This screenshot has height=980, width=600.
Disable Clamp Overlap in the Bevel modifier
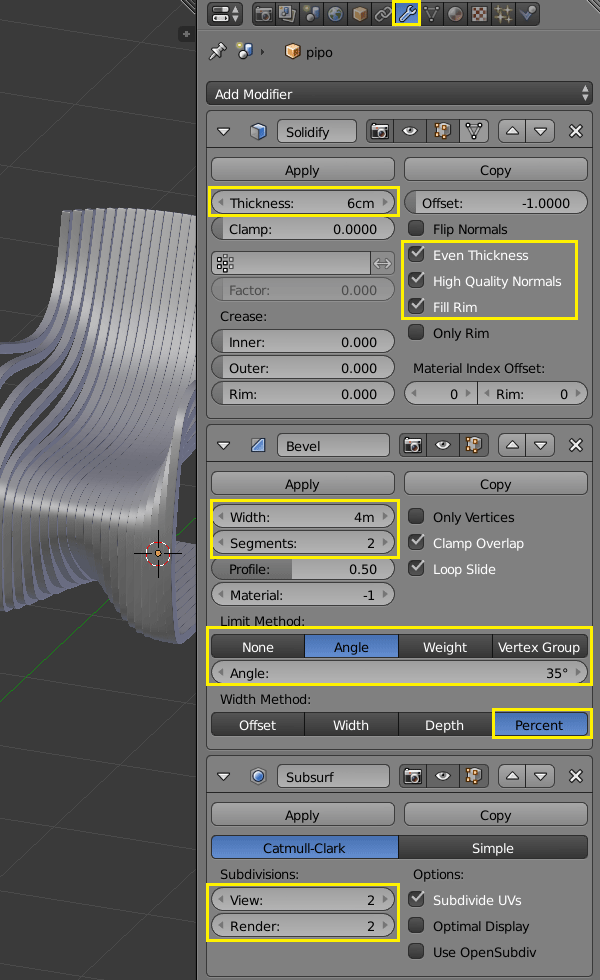pos(416,543)
